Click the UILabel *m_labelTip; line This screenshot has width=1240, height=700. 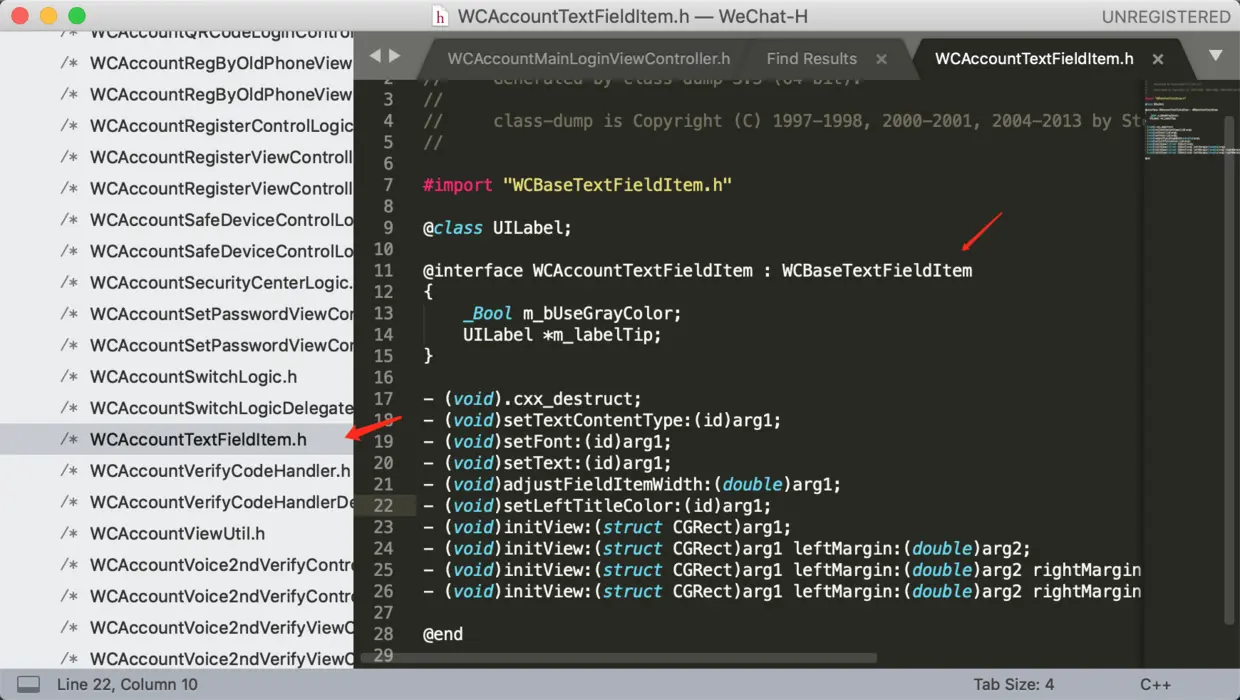point(562,335)
